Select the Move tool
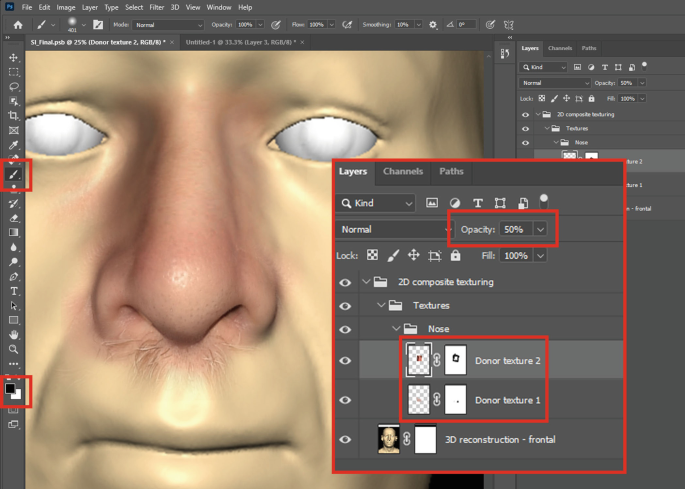This screenshot has height=489, width=685. [14, 58]
